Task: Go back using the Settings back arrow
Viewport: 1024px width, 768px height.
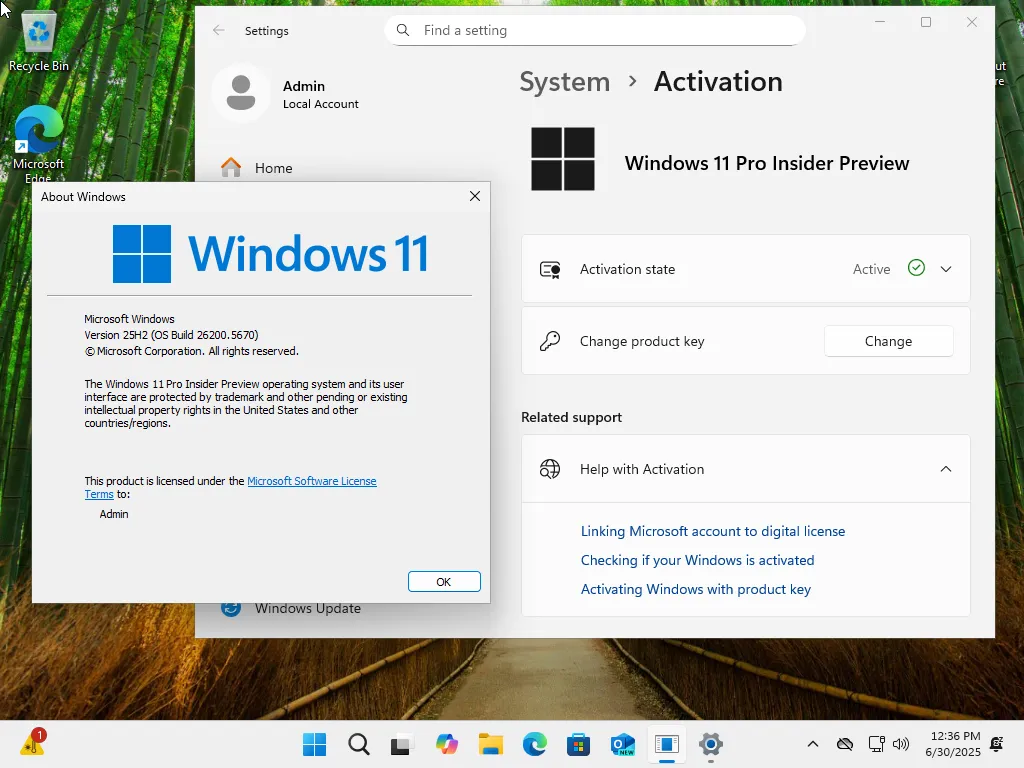Action: (x=219, y=30)
